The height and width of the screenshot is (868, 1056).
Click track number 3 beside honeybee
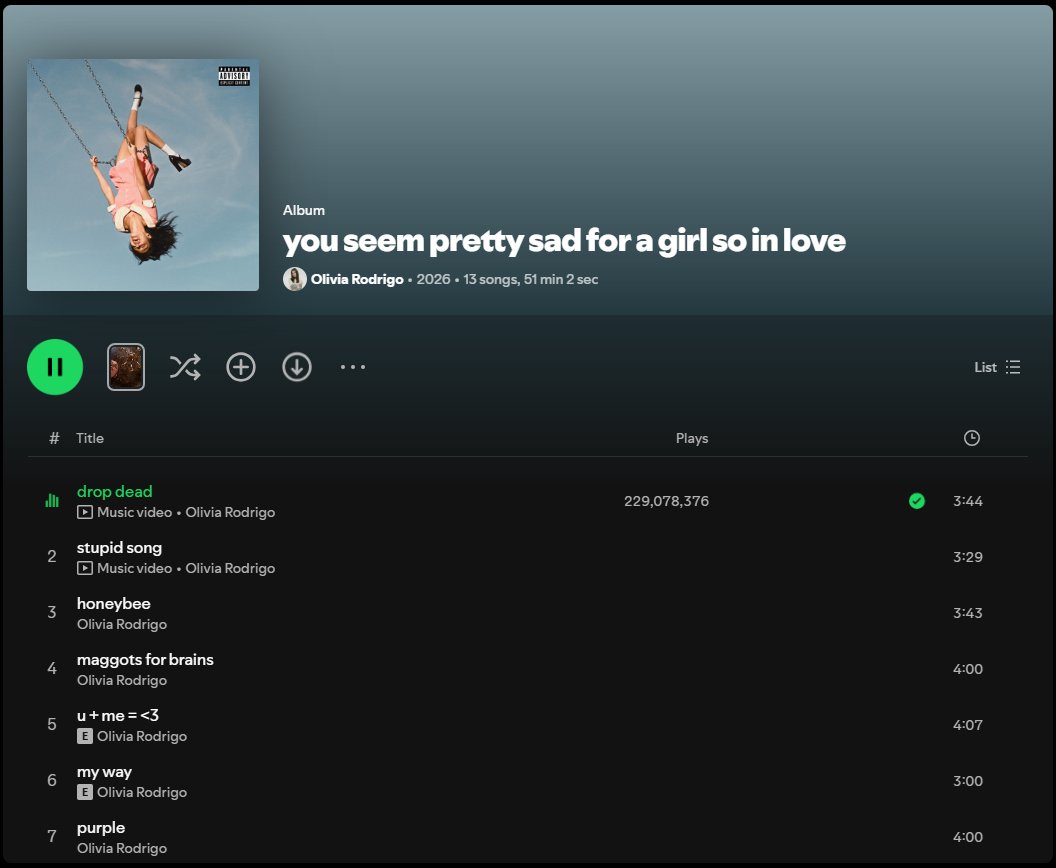coord(52,612)
